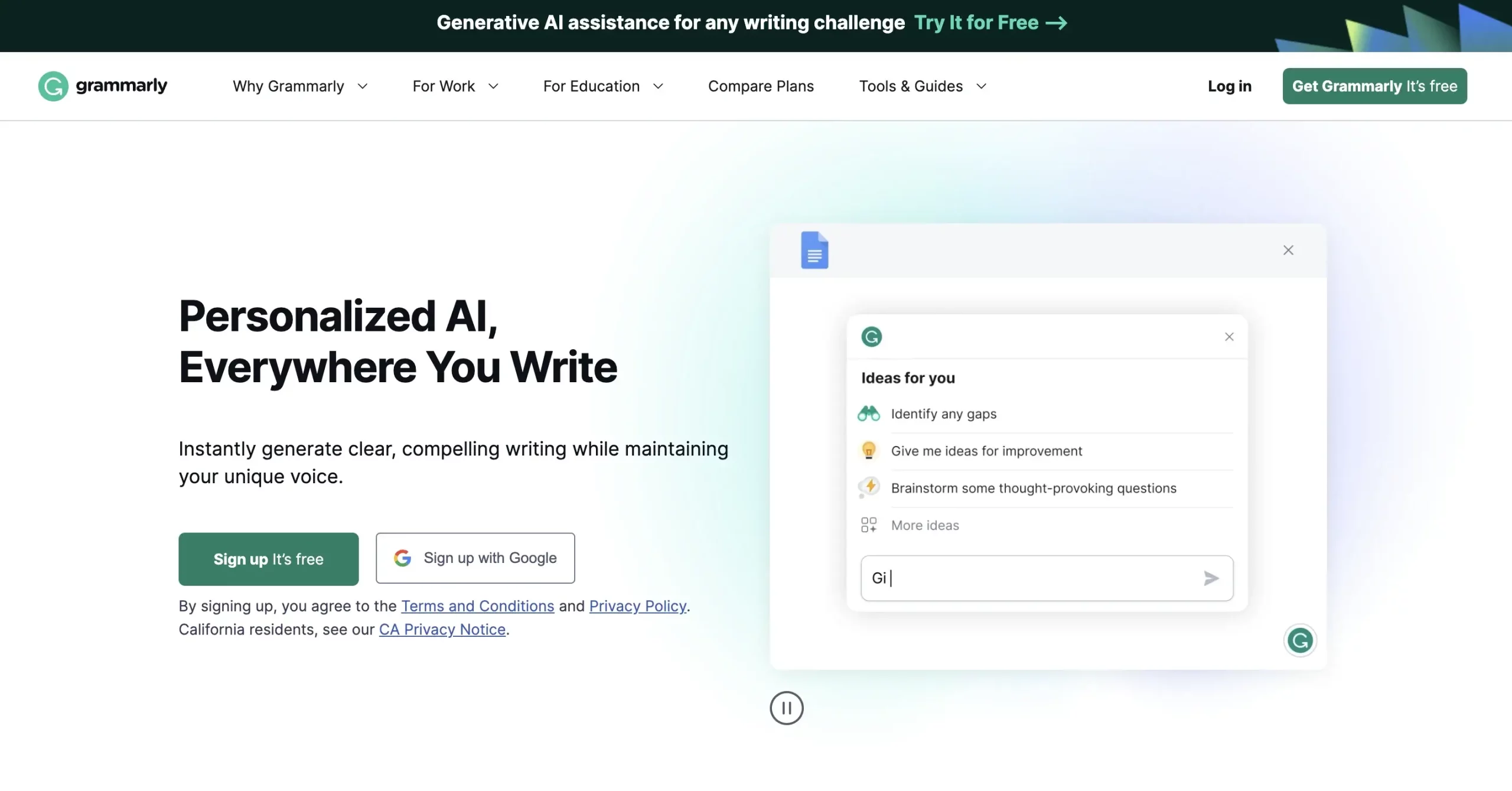Expand the Tools & Guides menu chevron
The image size is (1512, 791).
(x=981, y=86)
